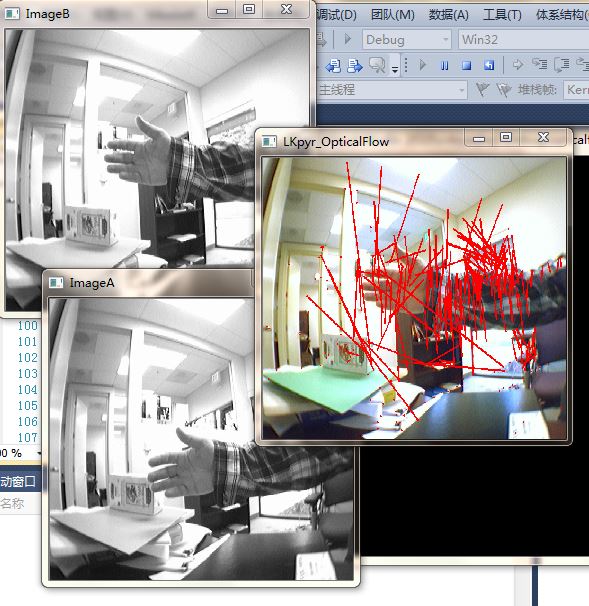Click the Show Next Statement arrow icon
This screenshot has width=589, height=606.
pos(518,65)
